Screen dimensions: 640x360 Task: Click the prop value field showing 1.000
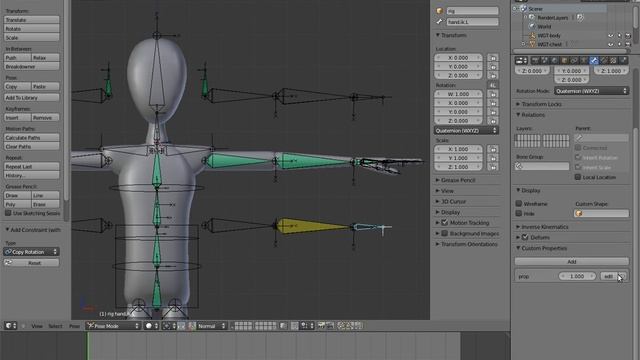(x=577, y=276)
